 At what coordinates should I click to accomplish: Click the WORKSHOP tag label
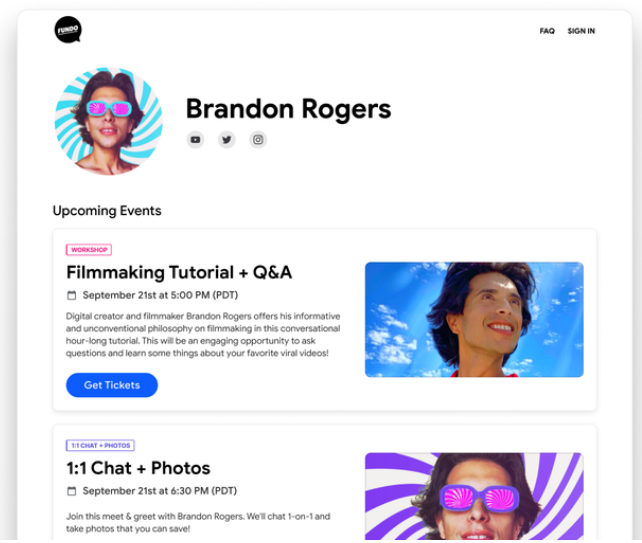tap(89, 250)
